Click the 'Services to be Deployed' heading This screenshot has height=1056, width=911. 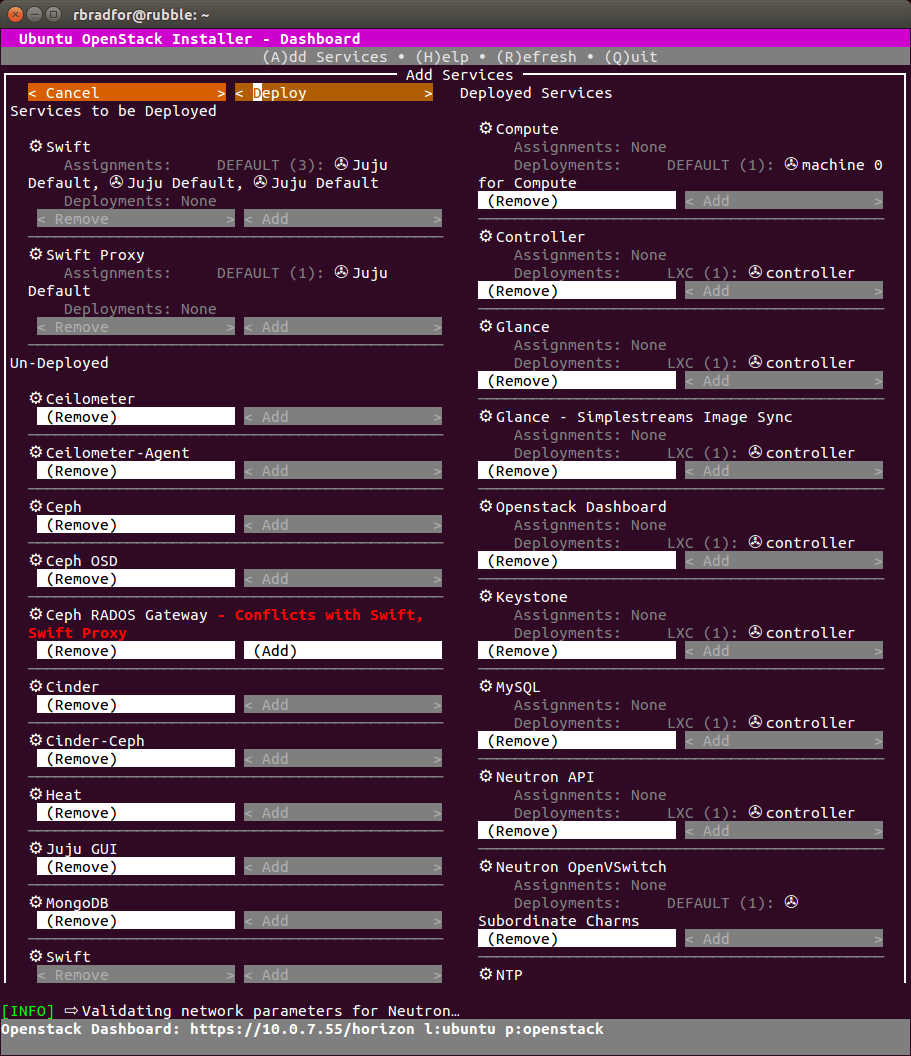113,110
